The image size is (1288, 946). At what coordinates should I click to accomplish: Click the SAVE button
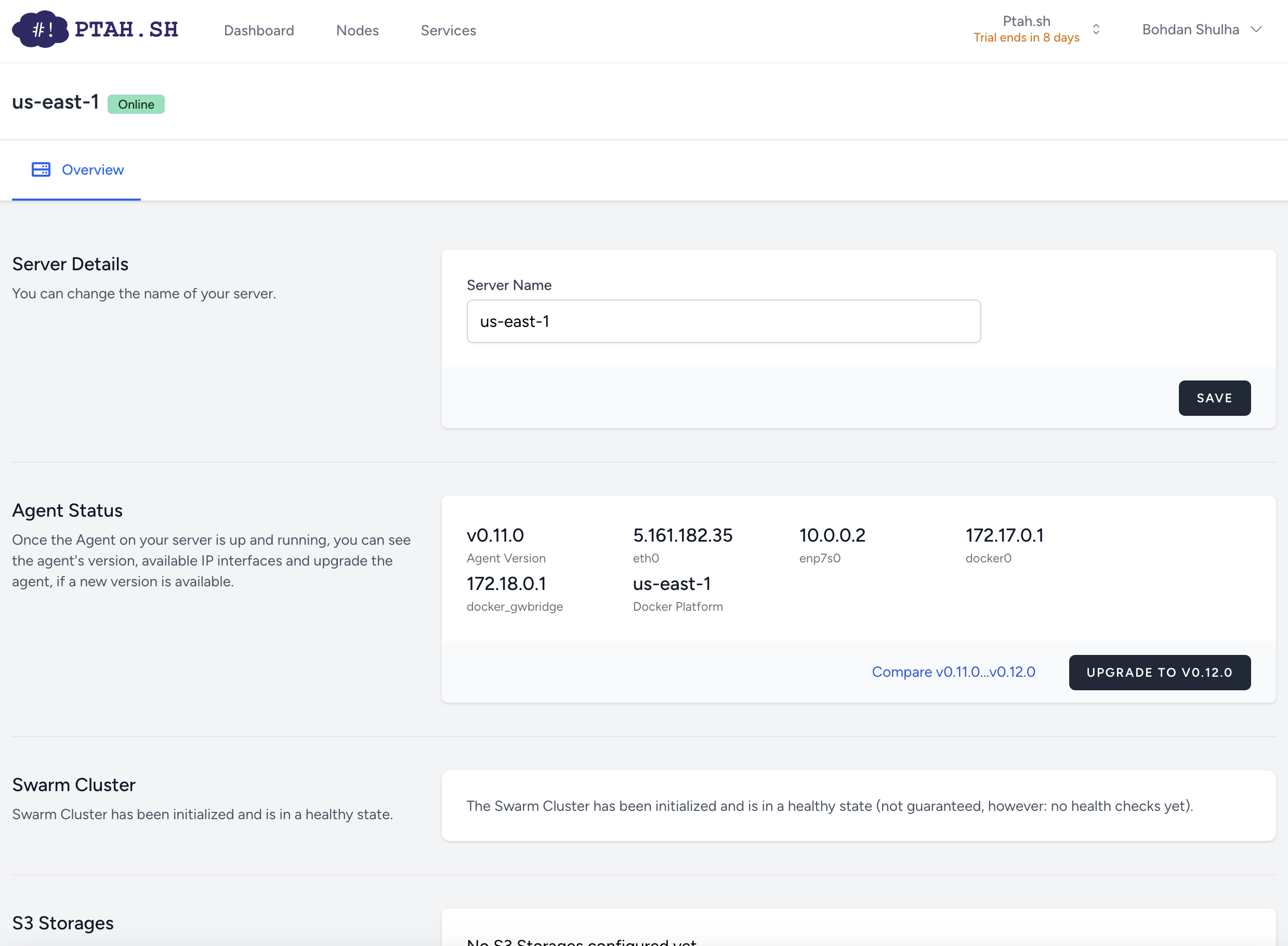[1214, 398]
